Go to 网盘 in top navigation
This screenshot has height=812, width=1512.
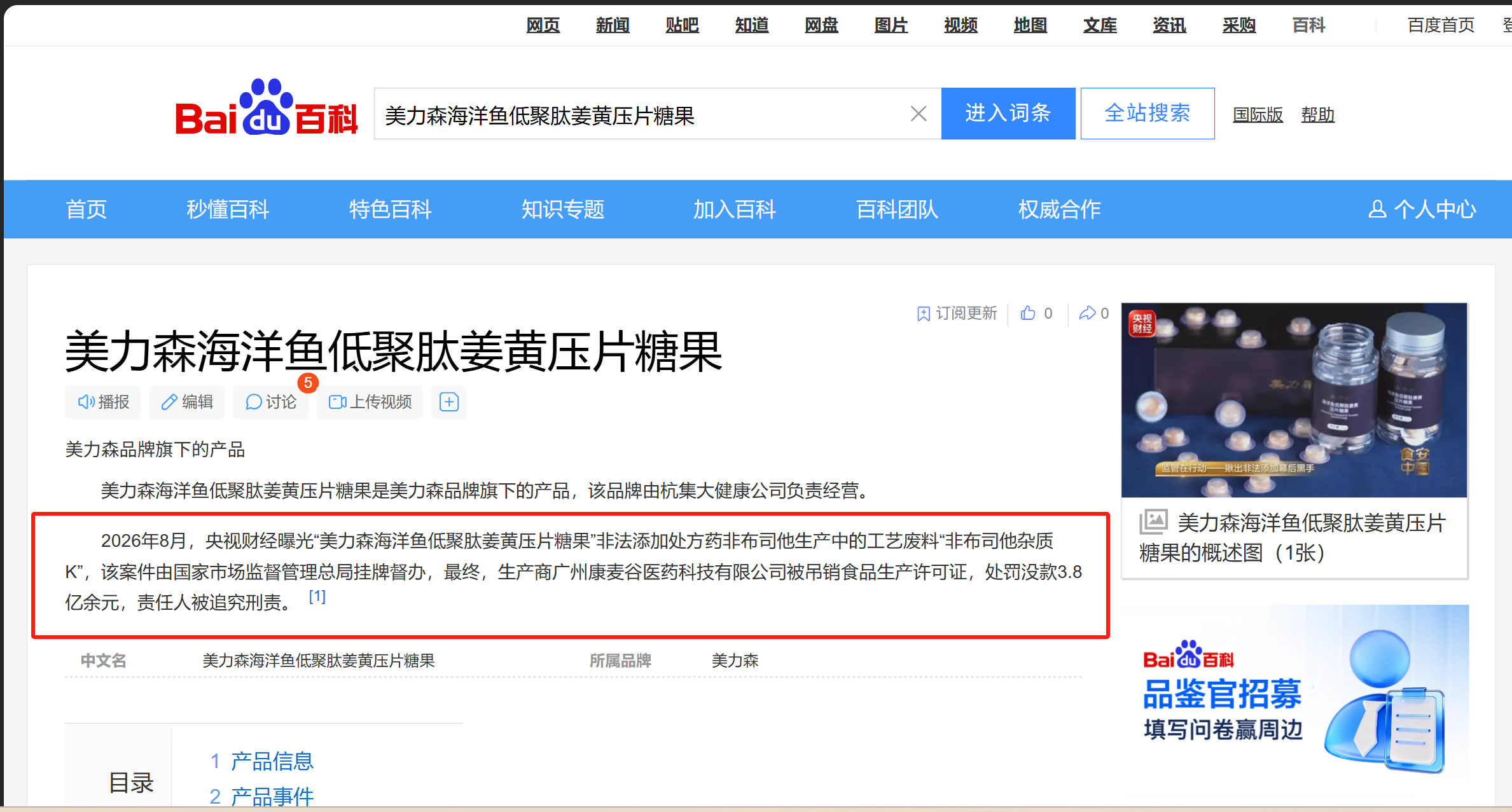tap(821, 25)
